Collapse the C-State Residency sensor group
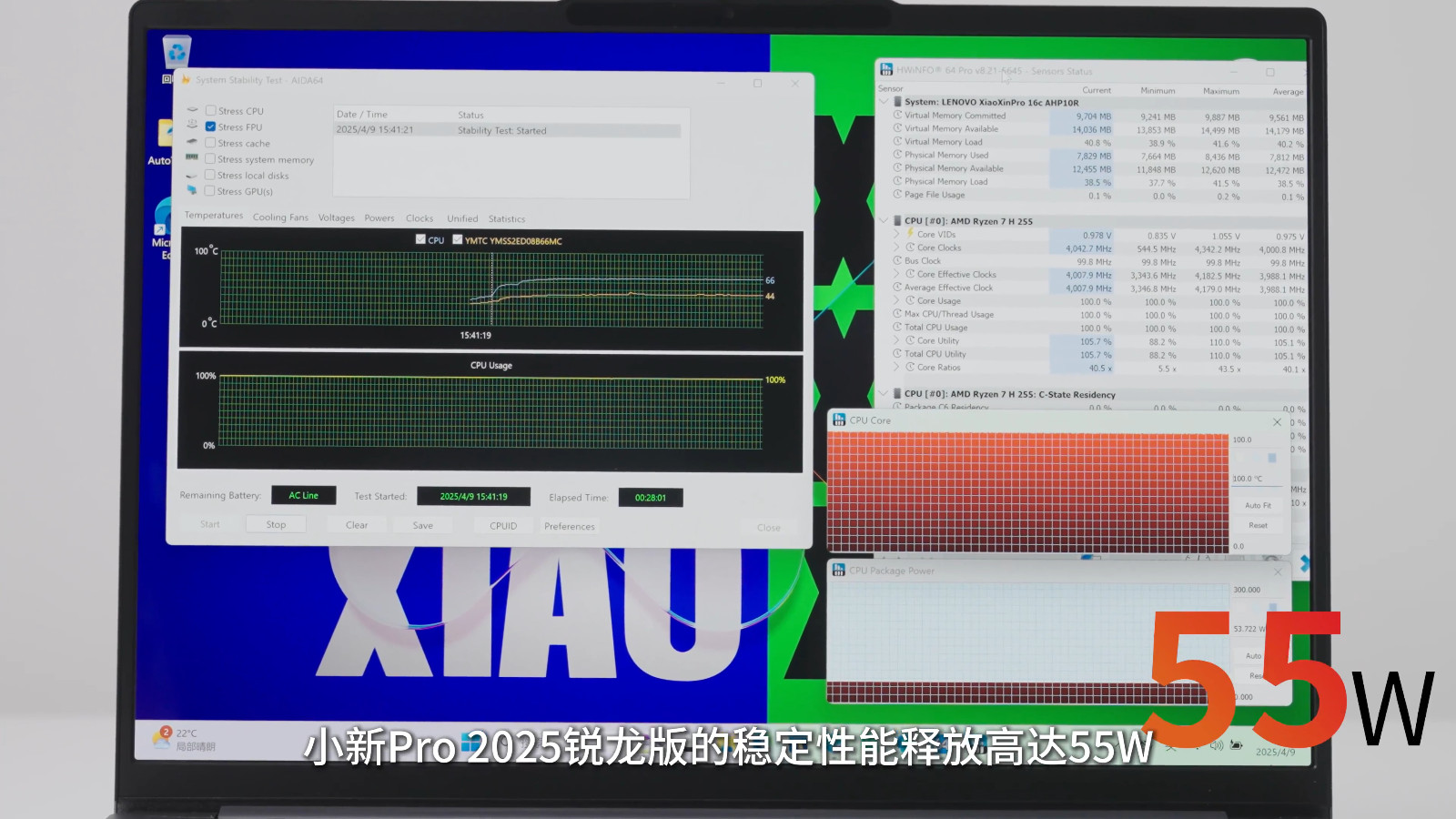1456x819 pixels. pos(884,394)
